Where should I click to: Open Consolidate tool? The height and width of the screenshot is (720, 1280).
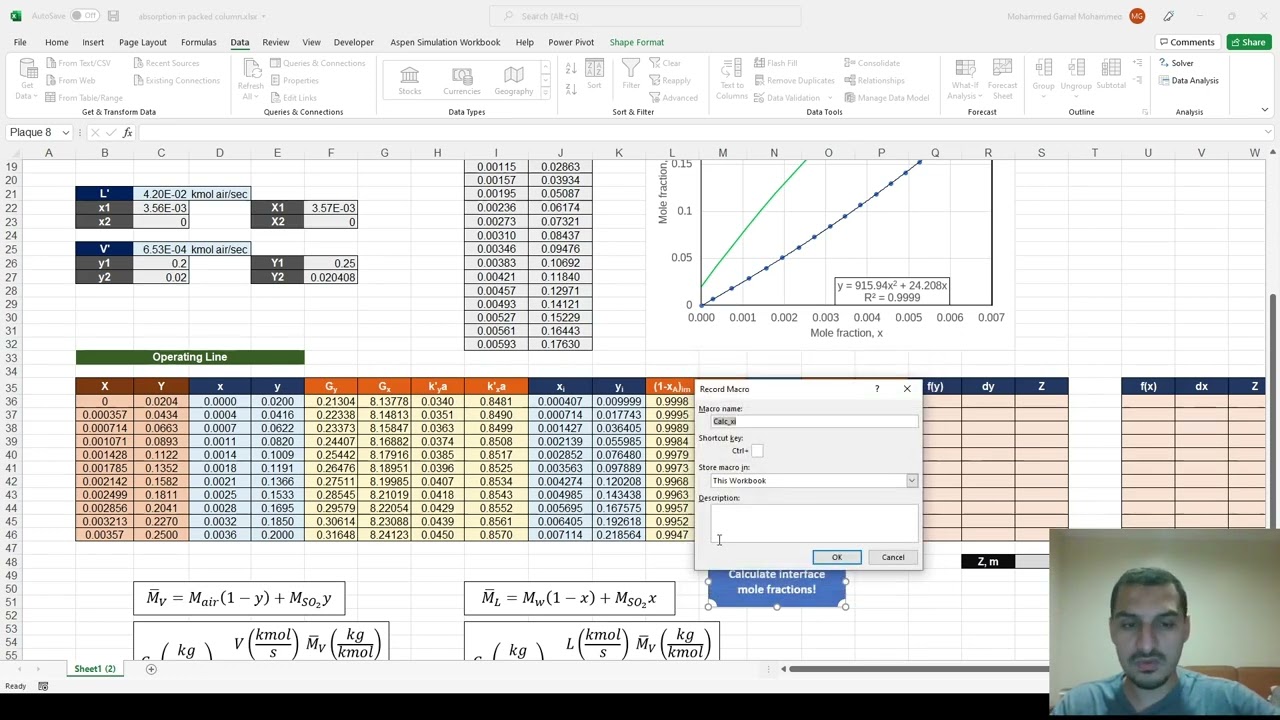(x=872, y=63)
